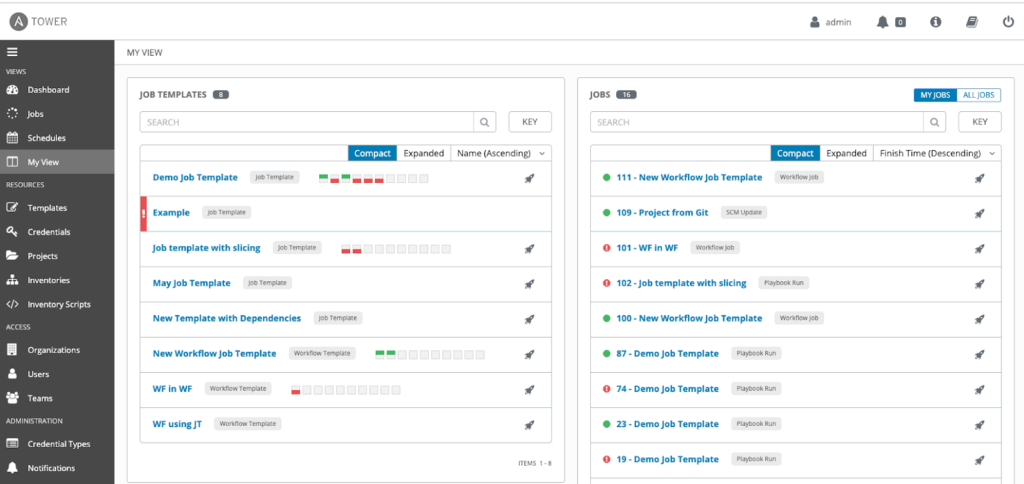This screenshot has height=484, width=1024.
Task: Open the Finish Time (Descending) sort dropdown
Action: (937, 153)
